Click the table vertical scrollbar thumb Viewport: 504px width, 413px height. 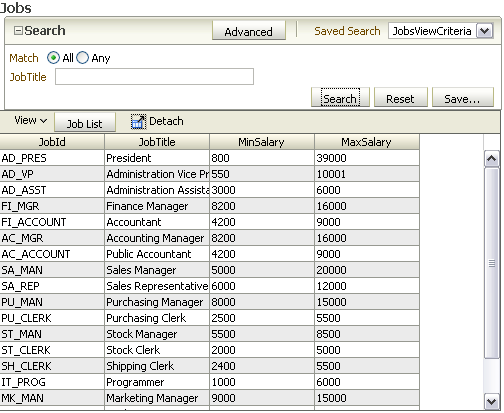tap(492, 263)
